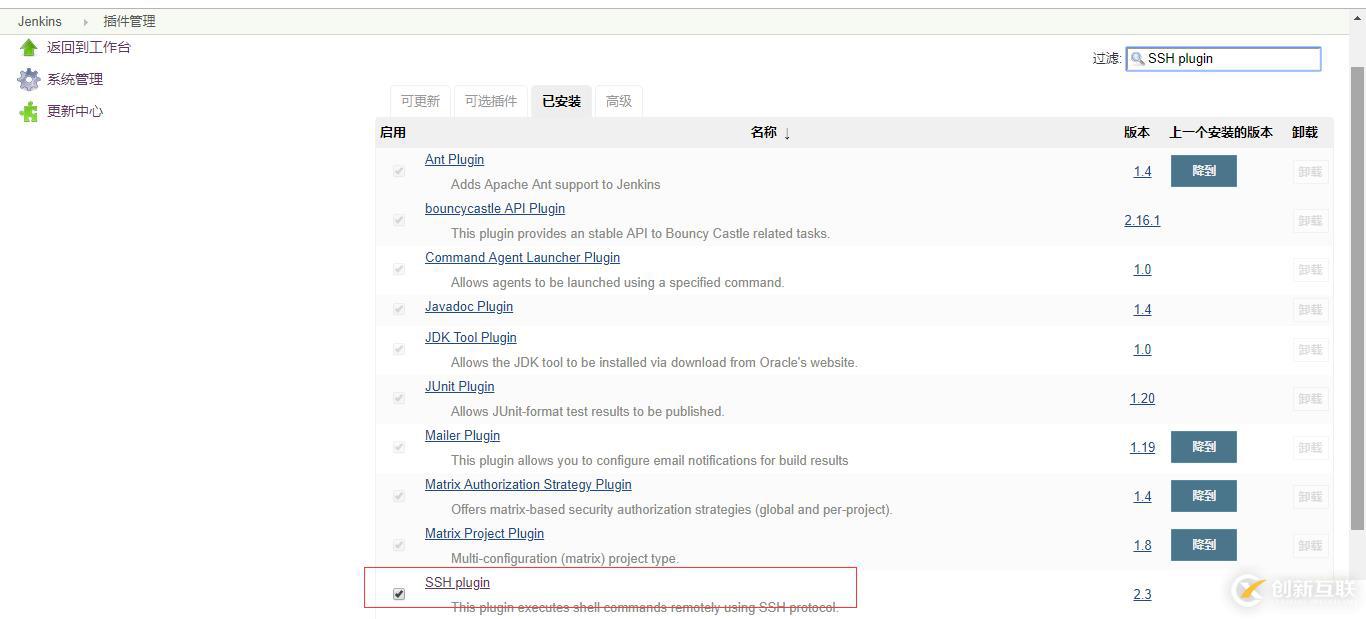The image size is (1366, 619).
Task: Uninstall the Matrix Authorization Strategy Plugin
Action: [x=1310, y=496]
